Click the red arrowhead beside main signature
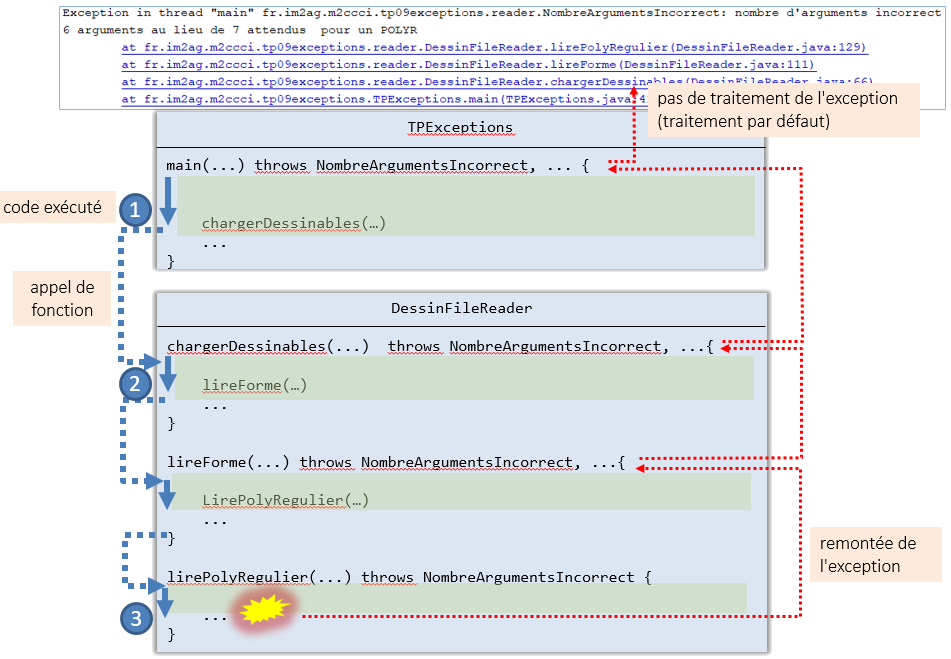This screenshot has width=951, height=659. point(614,168)
